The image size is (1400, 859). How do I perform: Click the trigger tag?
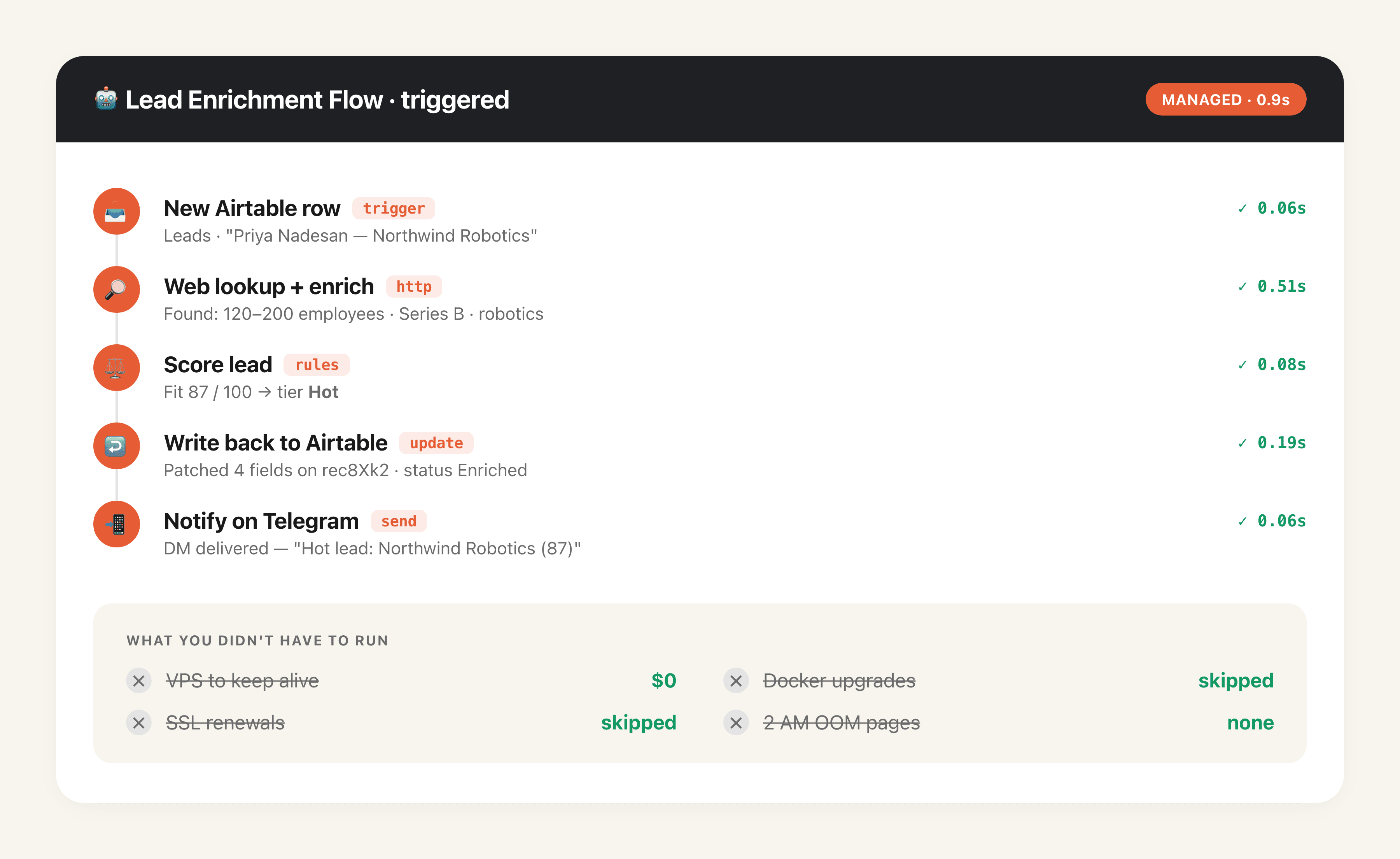[394, 208]
